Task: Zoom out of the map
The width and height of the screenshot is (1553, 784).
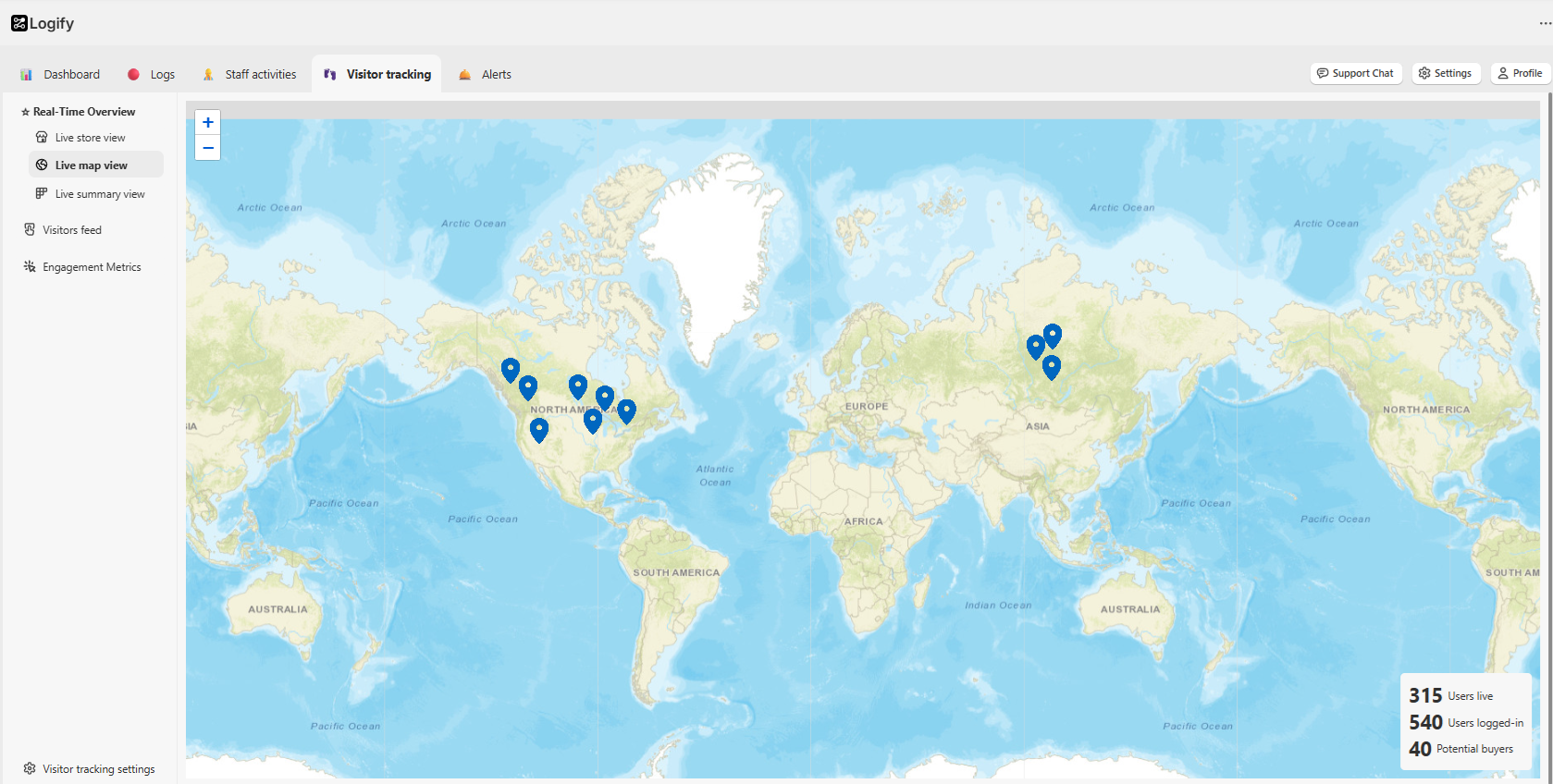Action: click(208, 148)
